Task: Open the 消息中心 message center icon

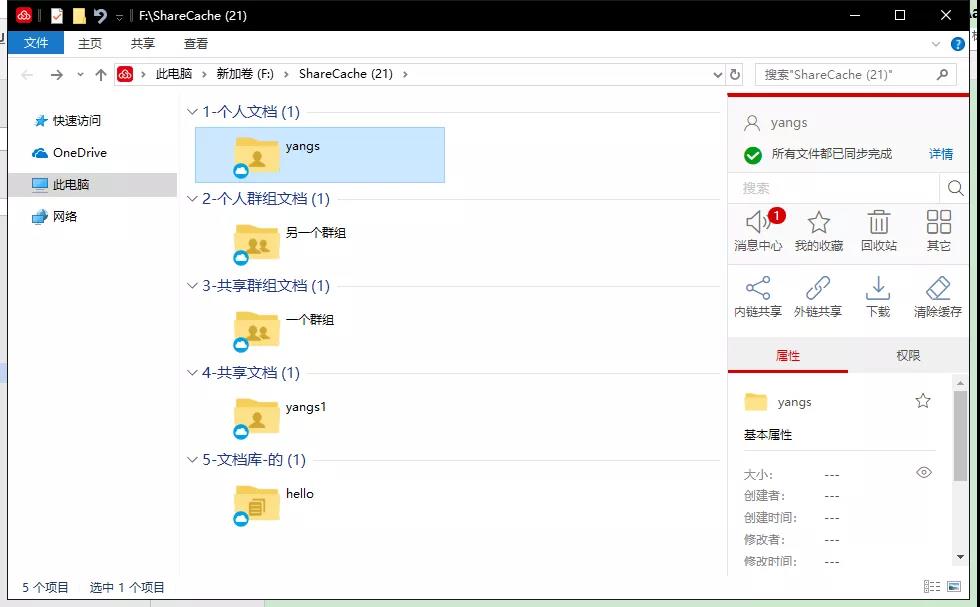Action: 758,229
